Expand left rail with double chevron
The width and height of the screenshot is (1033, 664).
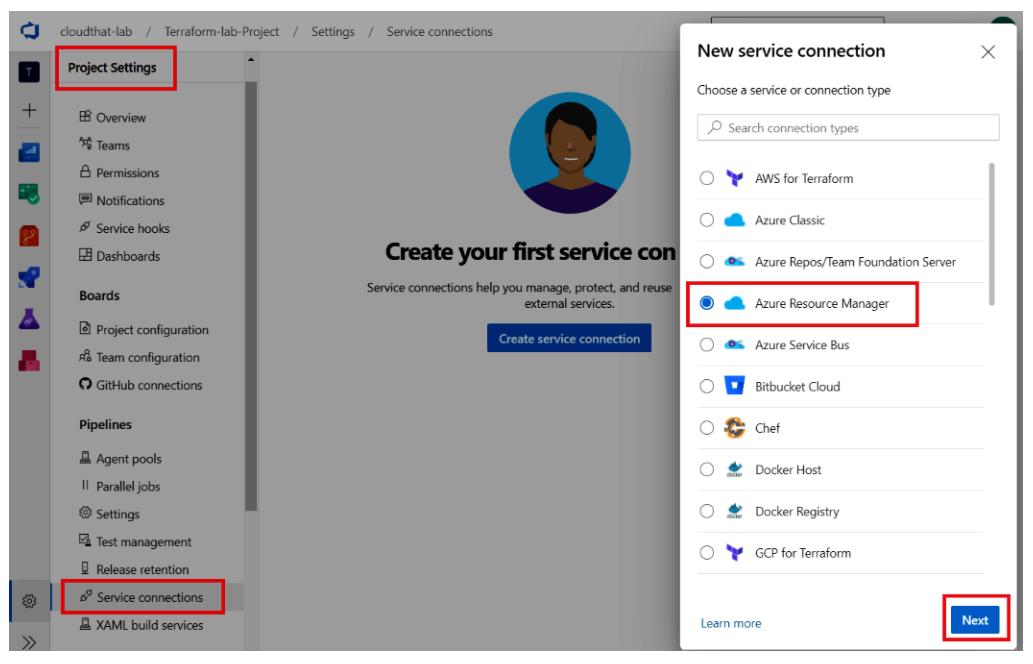click(29, 642)
